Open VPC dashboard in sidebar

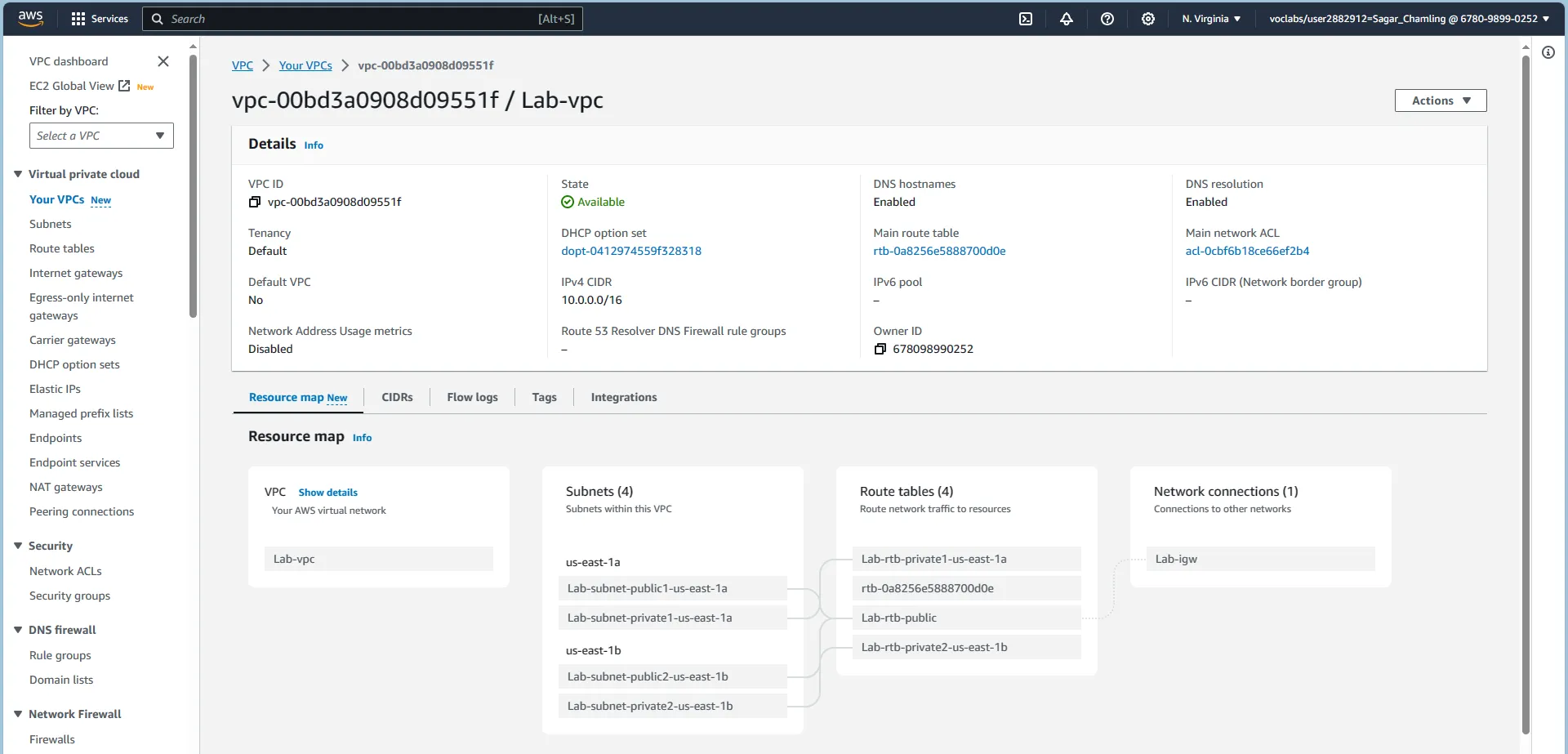coord(69,61)
